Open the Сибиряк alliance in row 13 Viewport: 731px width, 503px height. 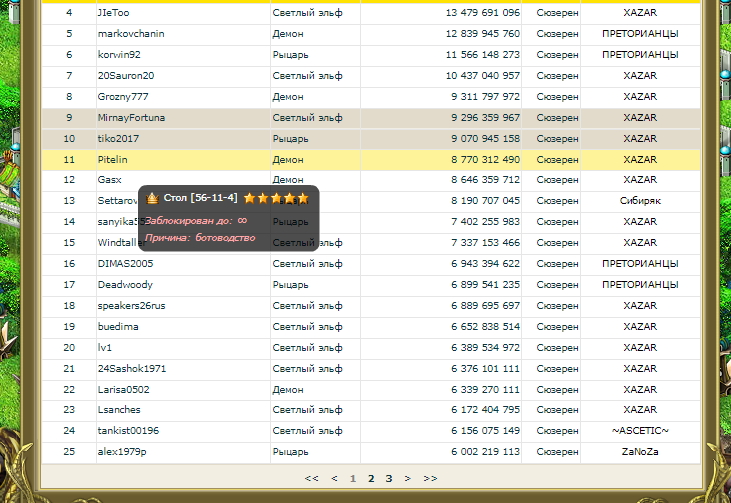640,201
